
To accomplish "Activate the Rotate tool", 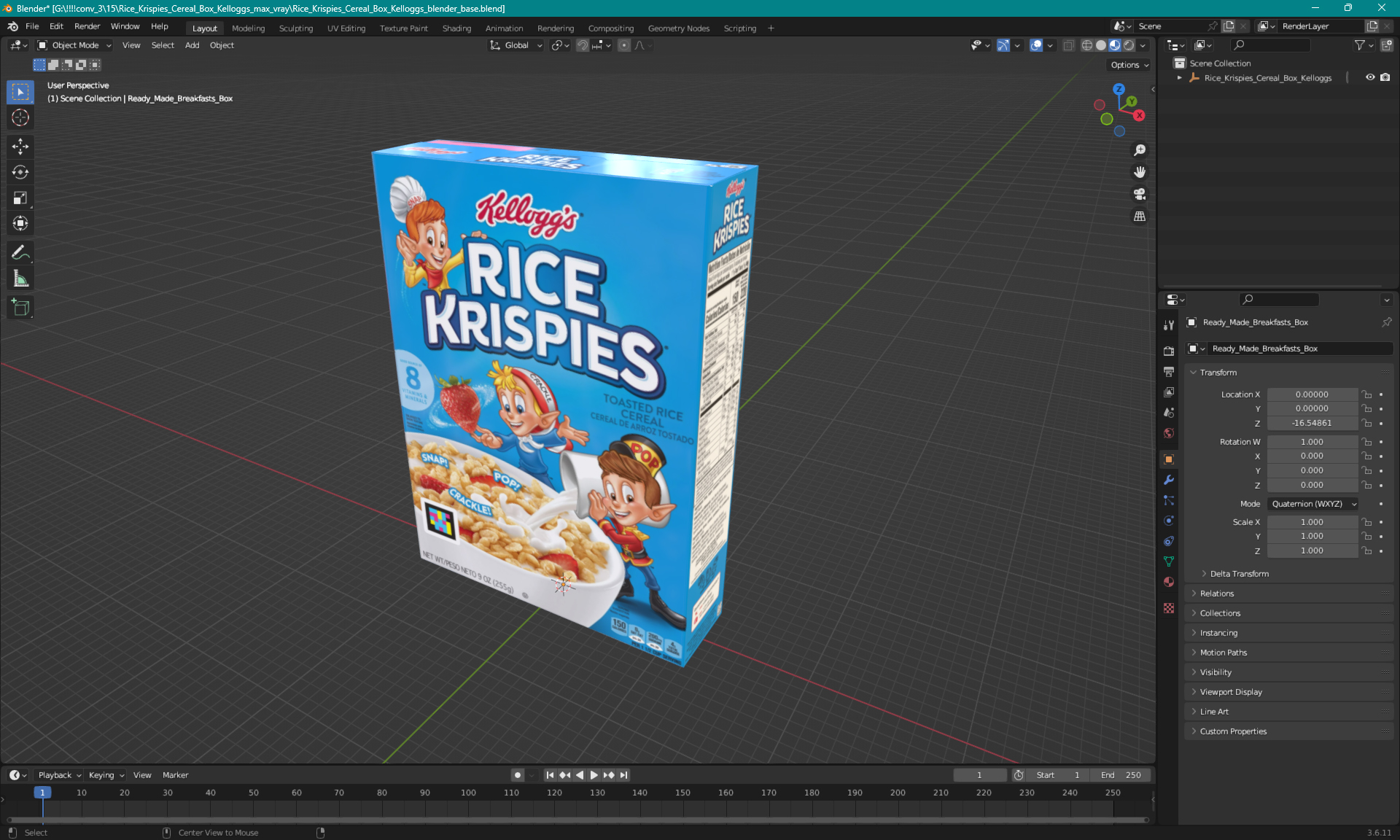I will [x=20, y=172].
